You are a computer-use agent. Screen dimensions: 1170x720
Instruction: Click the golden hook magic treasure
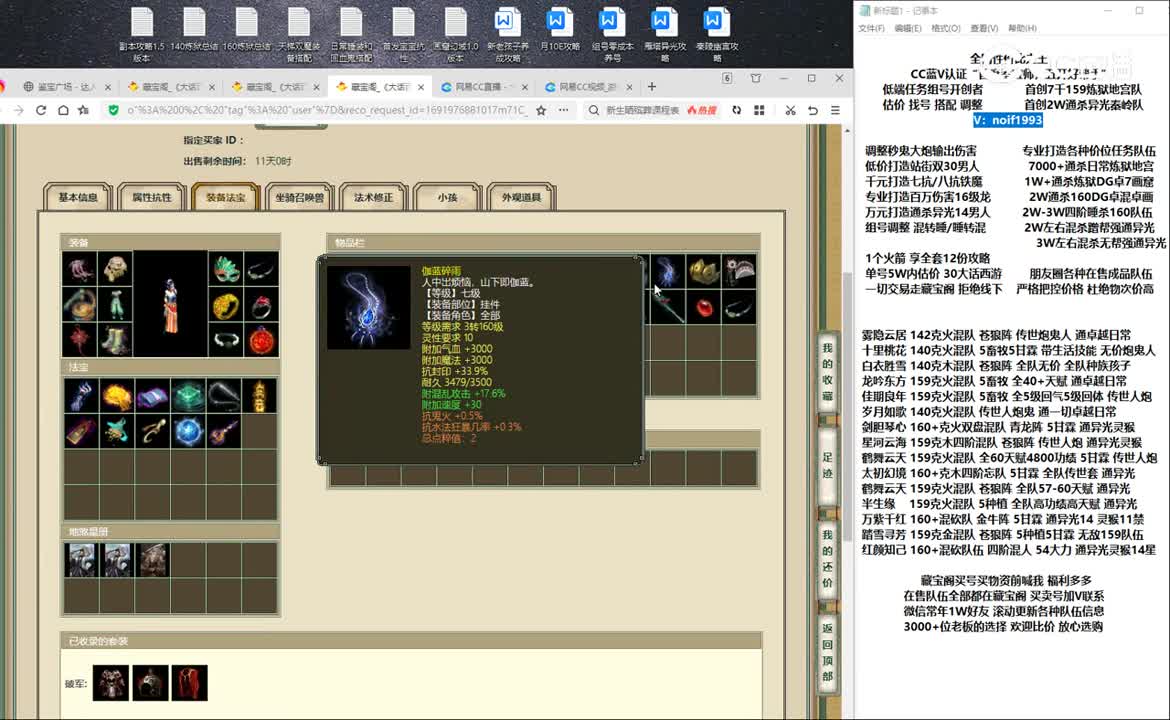coord(152,431)
